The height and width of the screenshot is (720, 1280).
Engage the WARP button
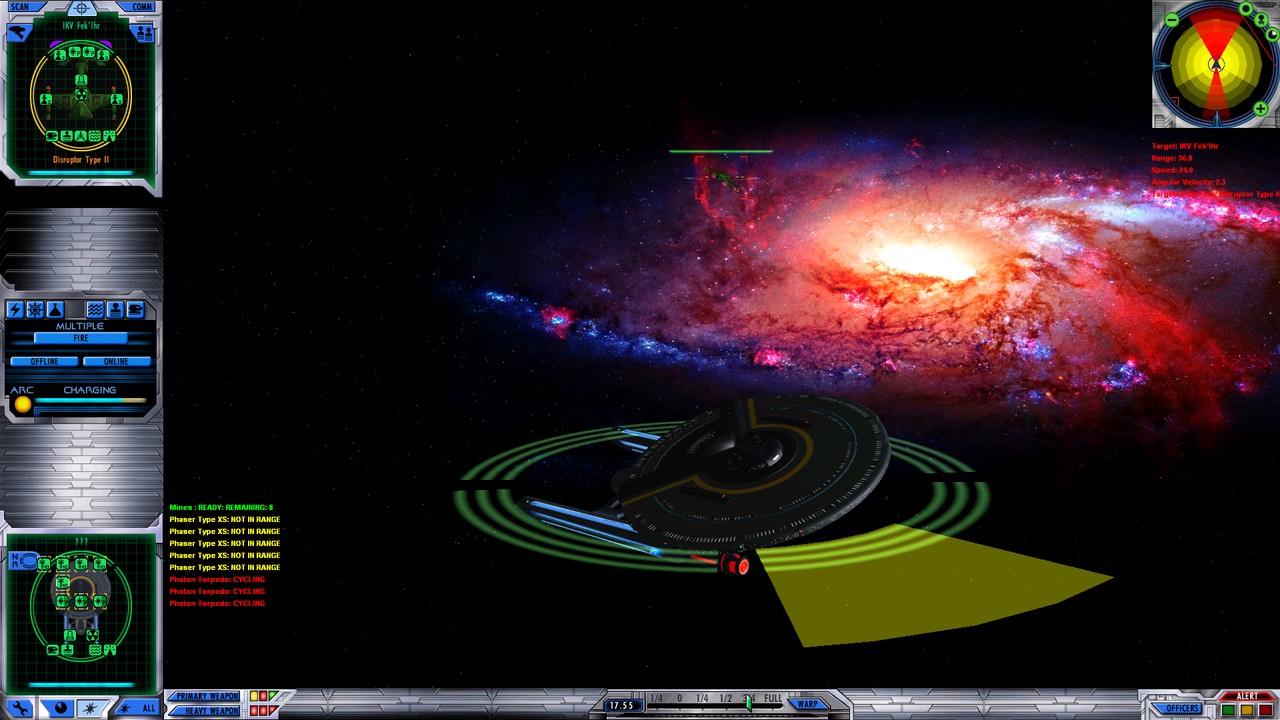coord(808,704)
